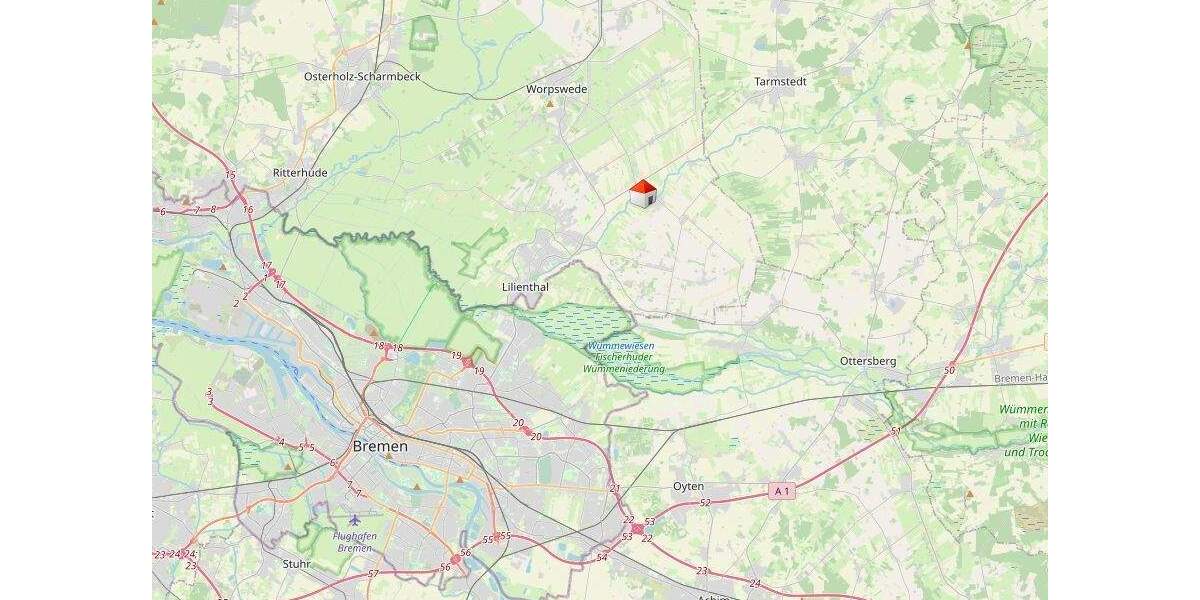Click the Worpswede town label
The image size is (1200, 600).
coord(557,89)
